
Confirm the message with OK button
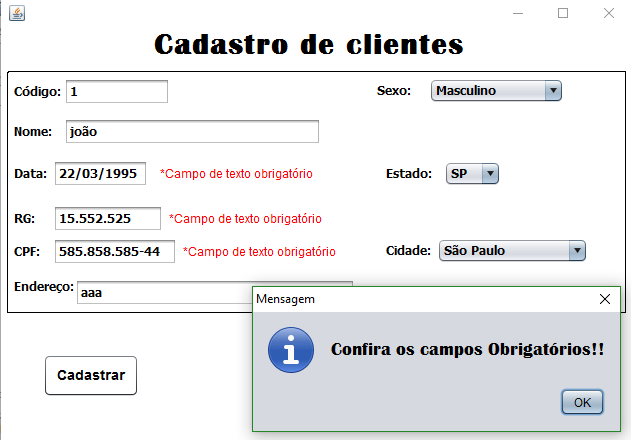click(582, 402)
